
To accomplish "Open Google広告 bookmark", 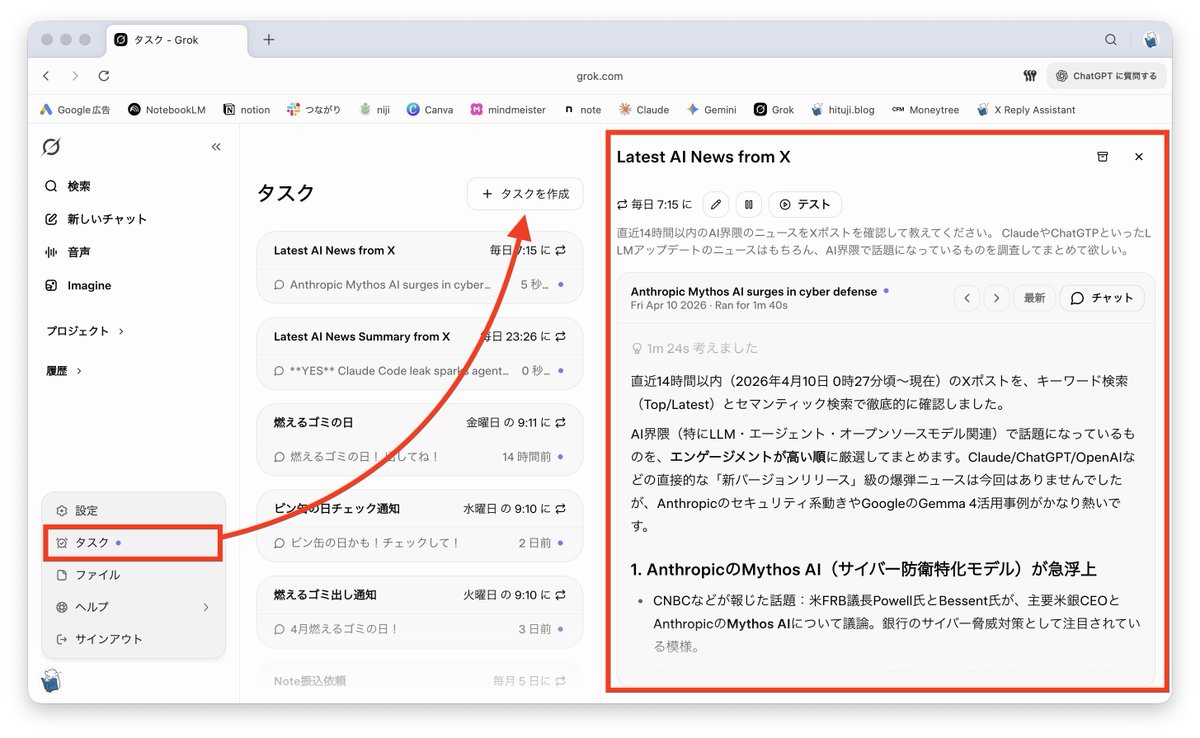I will [x=75, y=110].
